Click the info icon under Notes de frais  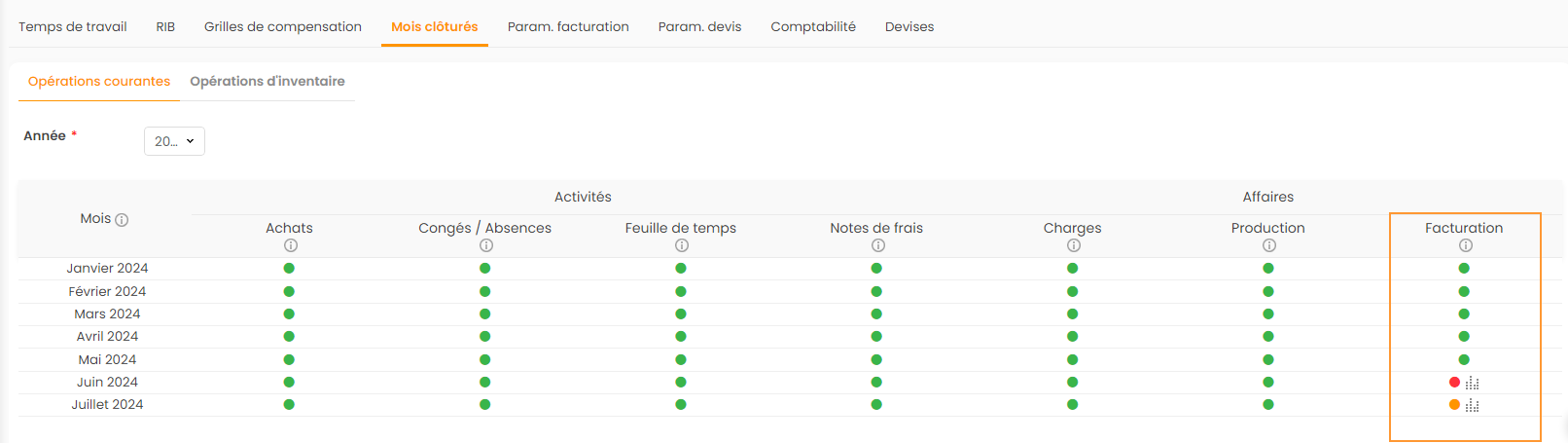pyautogui.click(x=877, y=245)
